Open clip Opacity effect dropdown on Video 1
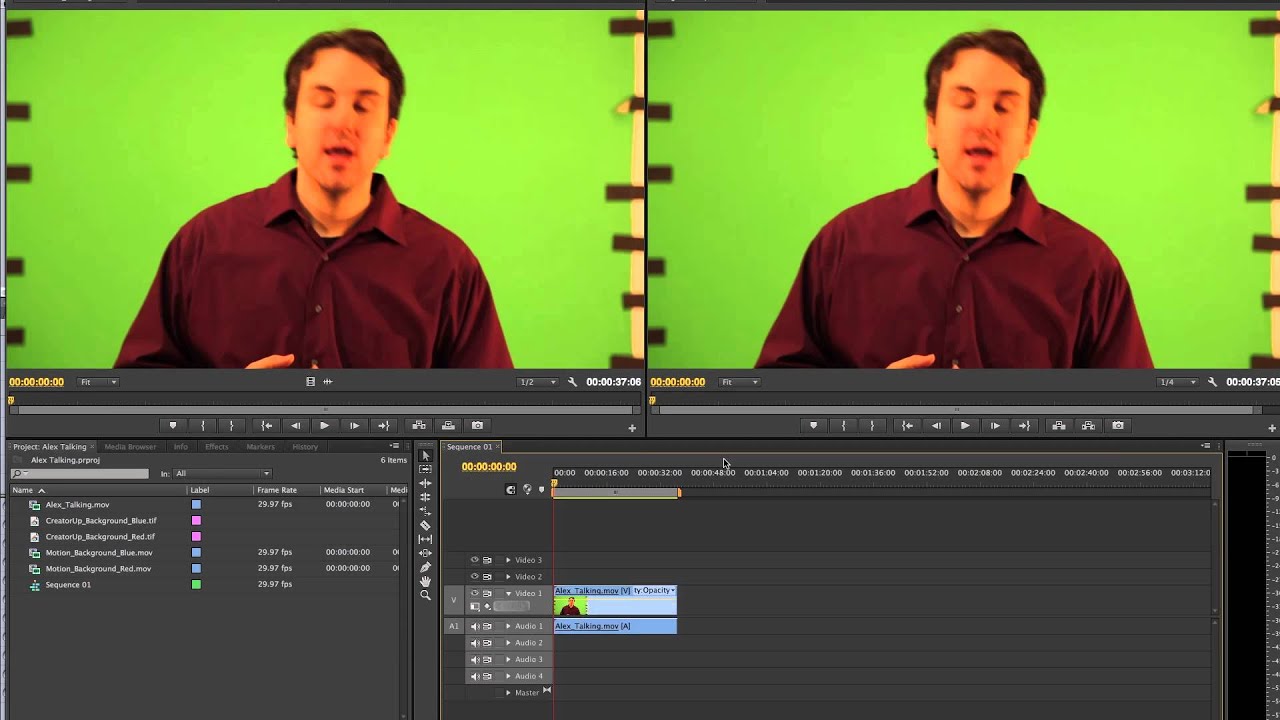This screenshot has width=1280, height=720. tap(655, 591)
